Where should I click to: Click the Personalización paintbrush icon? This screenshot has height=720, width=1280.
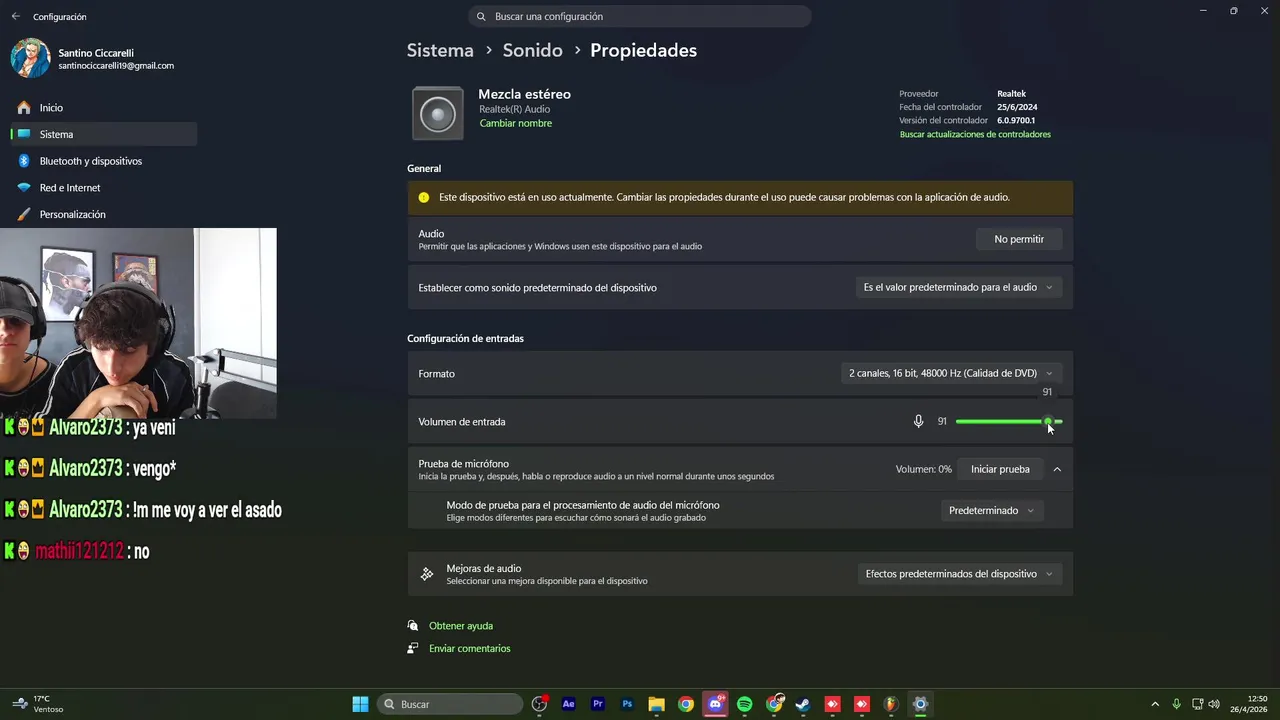click(x=24, y=214)
